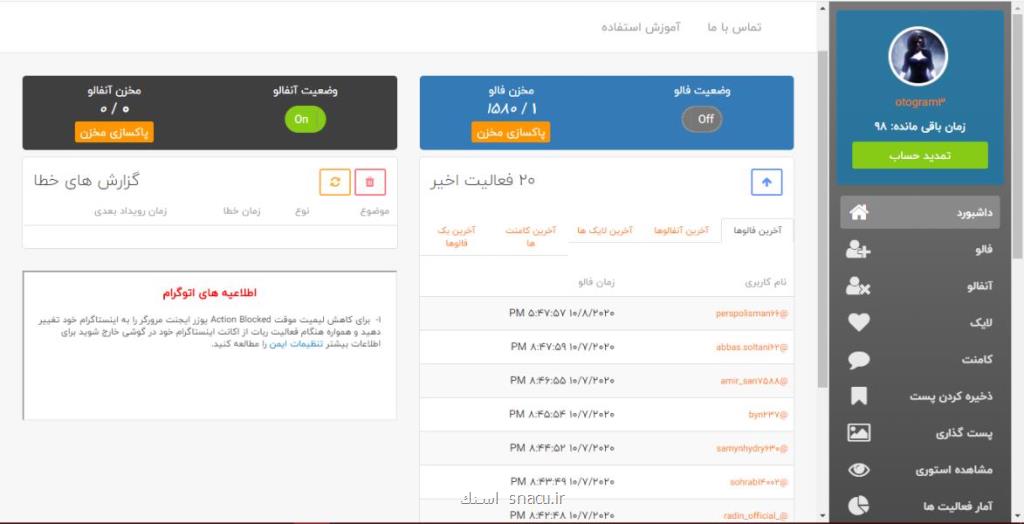Open the آموزش استفاده link

pos(640,27)
